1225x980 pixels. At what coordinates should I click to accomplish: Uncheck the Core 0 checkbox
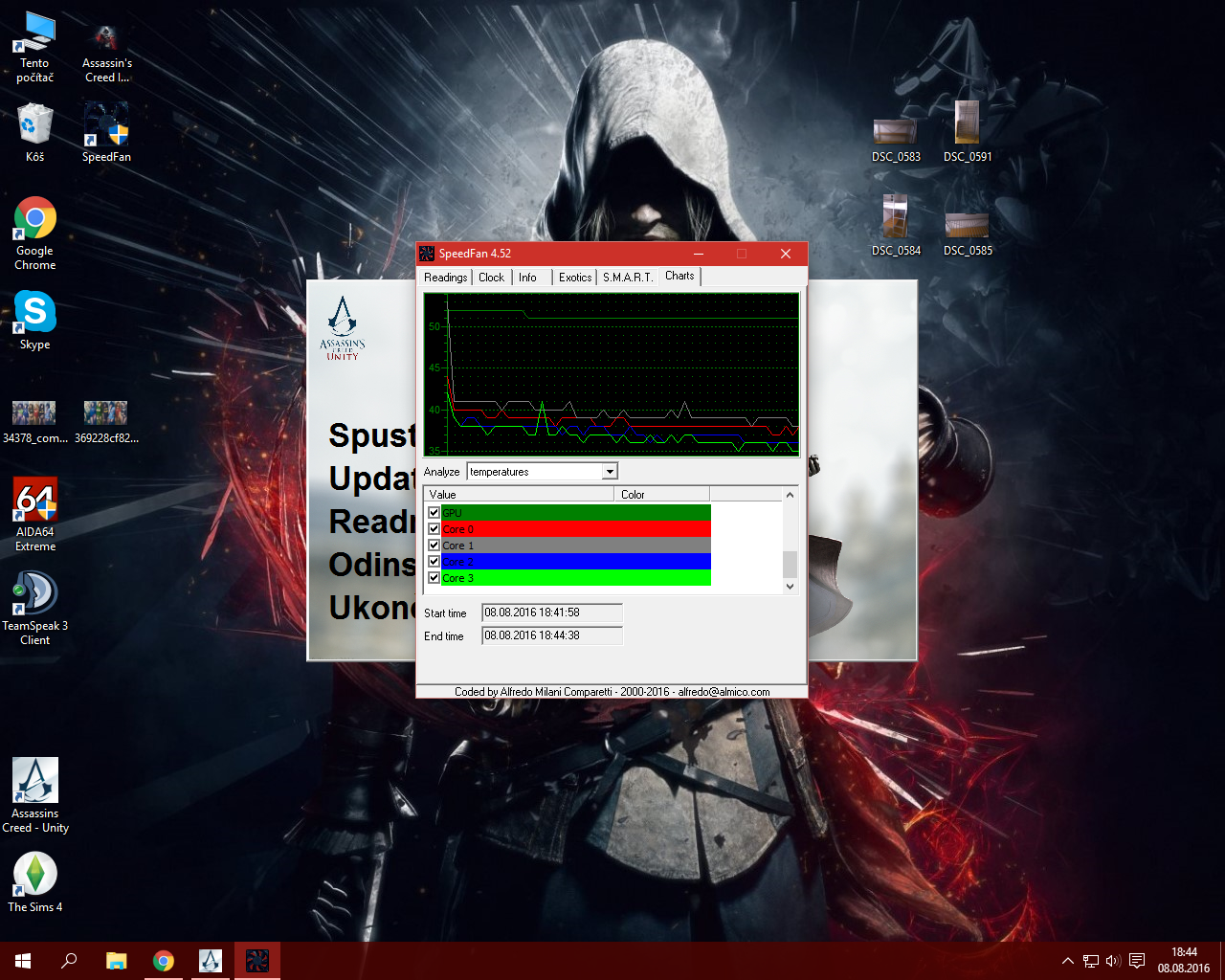[x=434, y=529]
